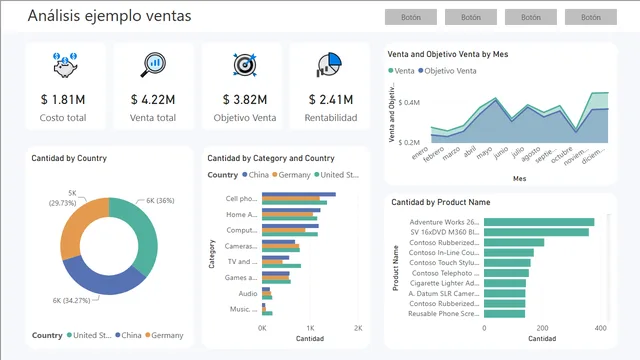Click the Audio category label
Screen dimensions: 640x360
[248, 293]
